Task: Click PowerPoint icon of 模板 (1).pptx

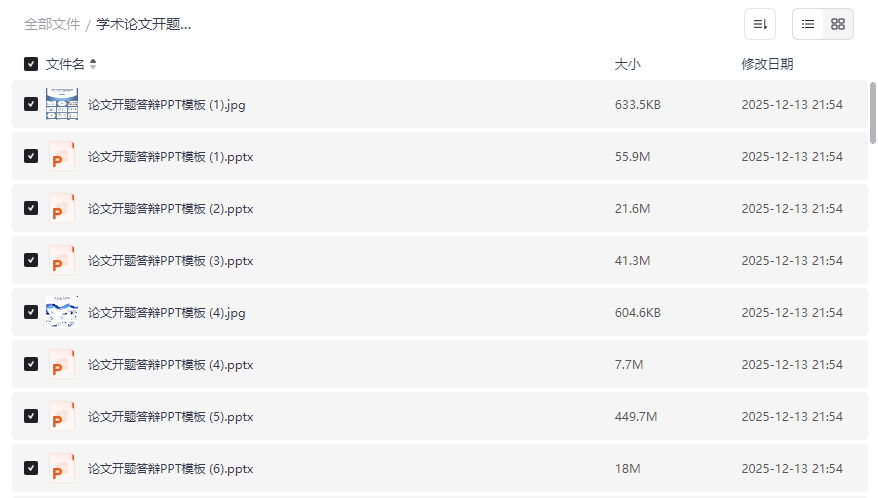Action: click(x=62, y=156)
